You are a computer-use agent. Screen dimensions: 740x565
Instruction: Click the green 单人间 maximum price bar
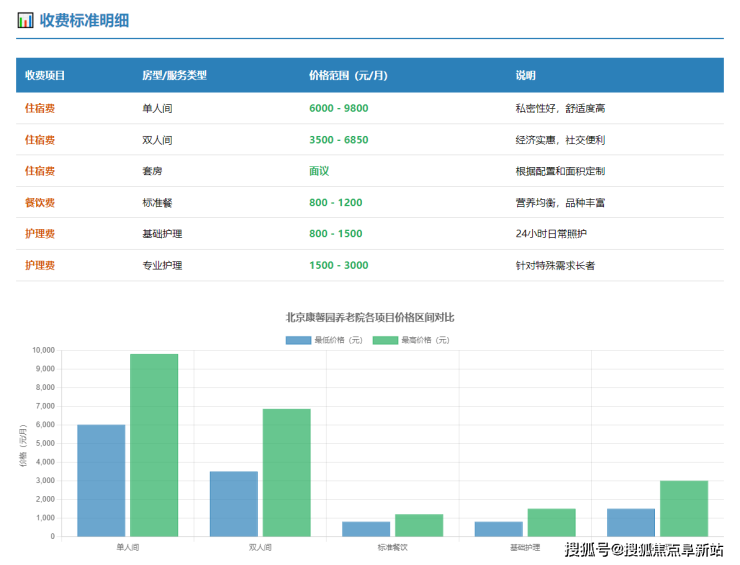click(x=154, y=445)
